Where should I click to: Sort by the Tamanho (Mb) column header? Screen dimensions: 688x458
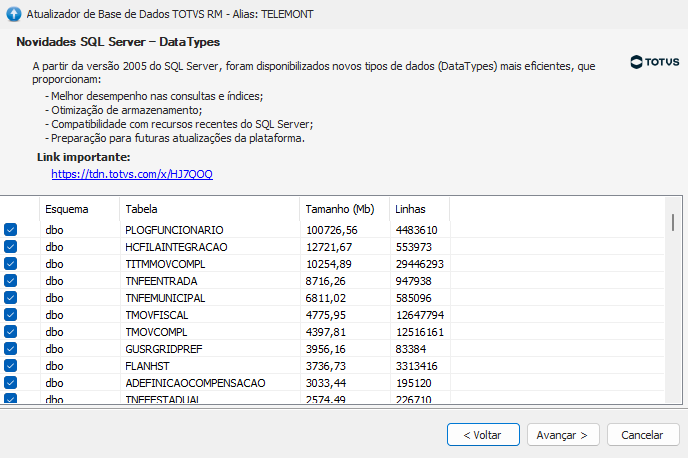pyautogui.click(x=345, y=209)
